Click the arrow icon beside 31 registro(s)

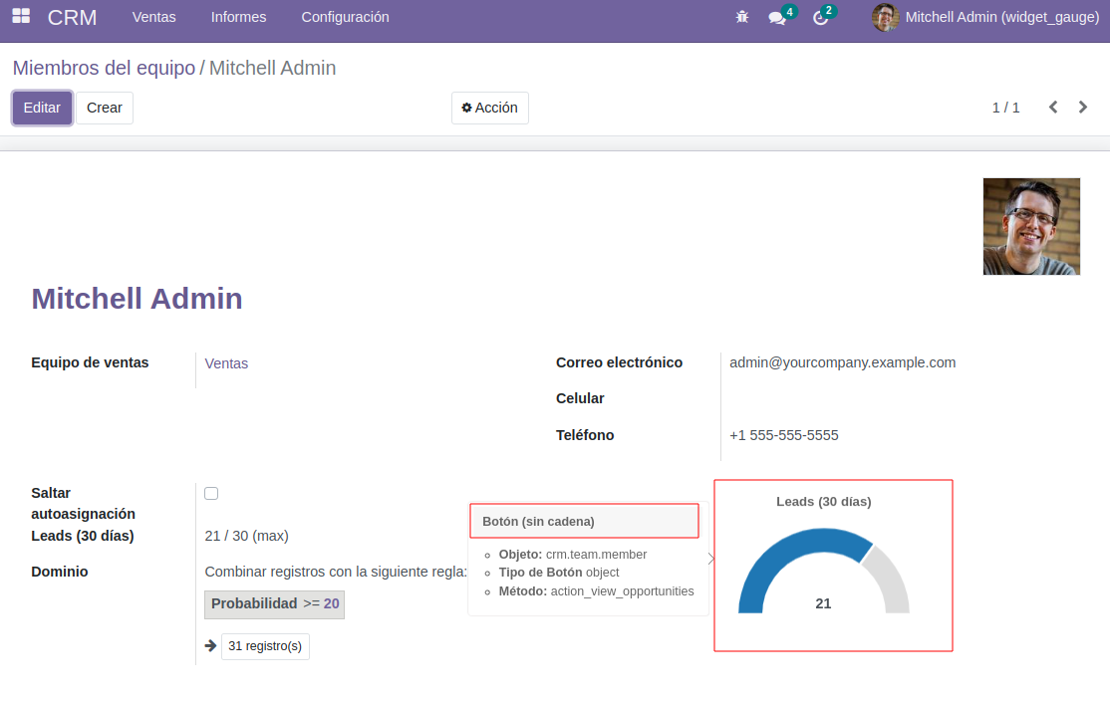(x=210, y=645)
